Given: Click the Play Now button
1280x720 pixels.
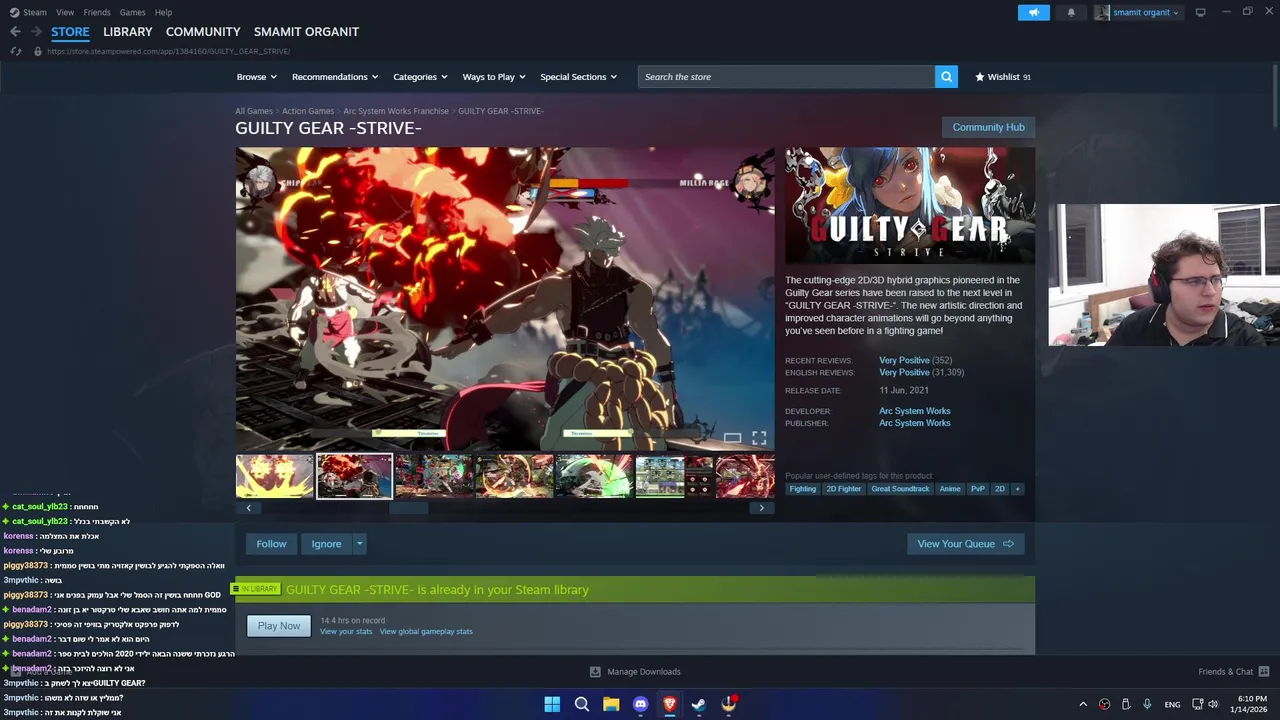Looking at the screenshot, I should point(279,626).
